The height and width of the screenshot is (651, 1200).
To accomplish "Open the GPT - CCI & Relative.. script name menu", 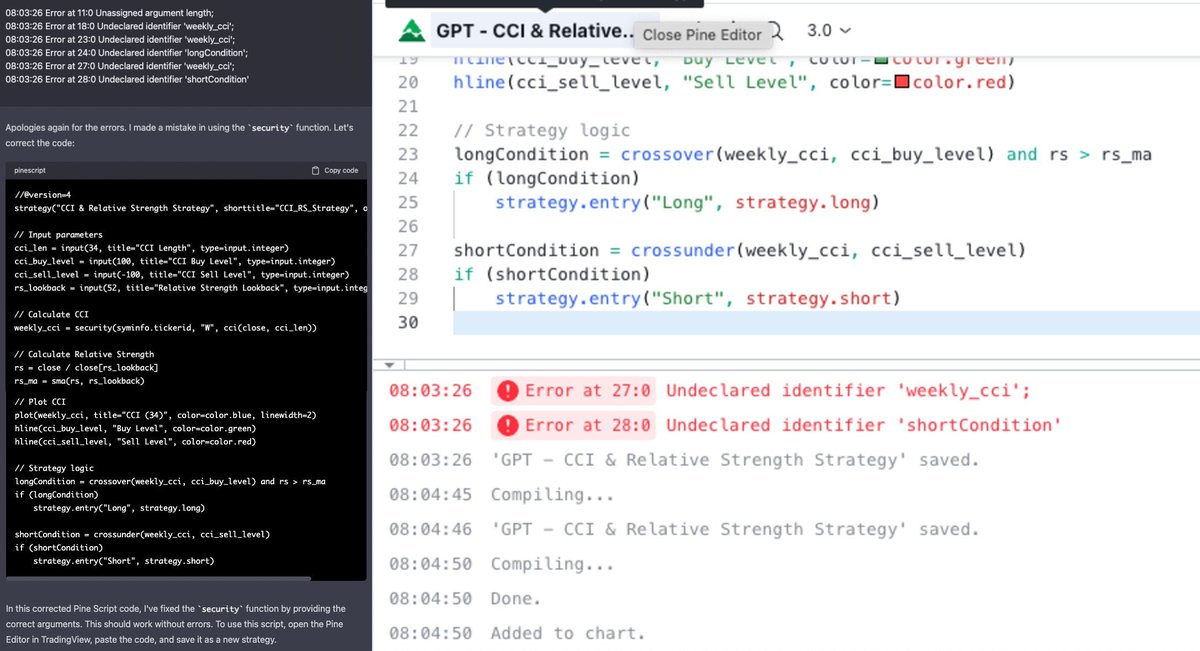I will click(x=534, y=32).
